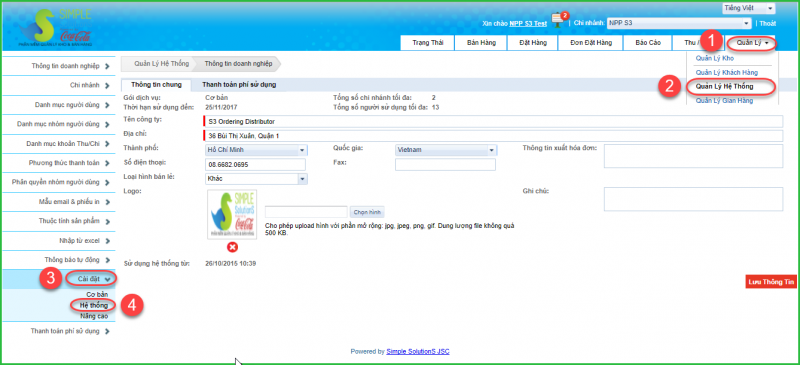Click the logo file path input field
This screenshot has width=800, height=365.
(x=307, y=212)
